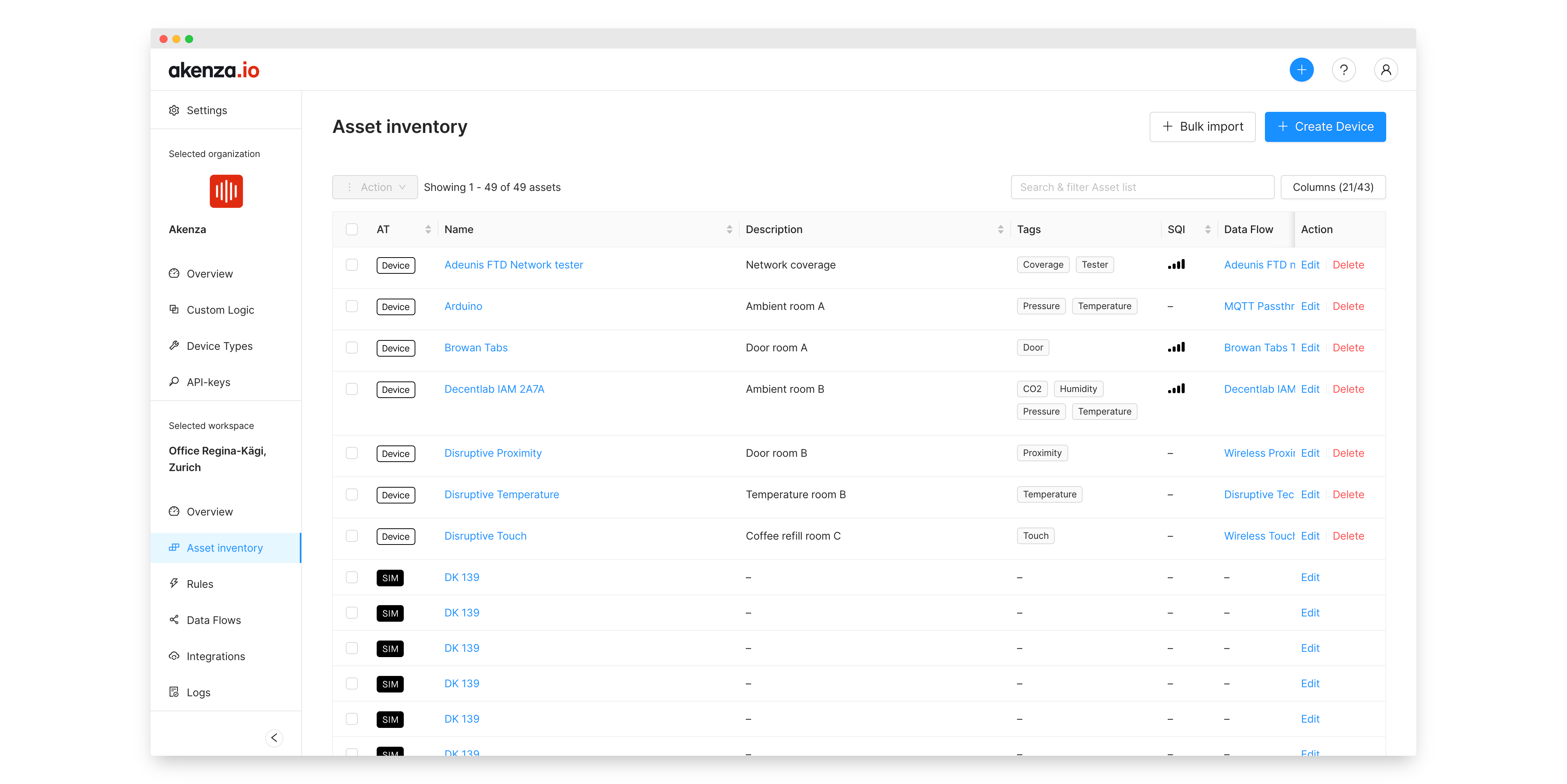Check the Browan Tabs row checkbox
The width and height of the screenshot is (1567, 784).
click(351, 347)
